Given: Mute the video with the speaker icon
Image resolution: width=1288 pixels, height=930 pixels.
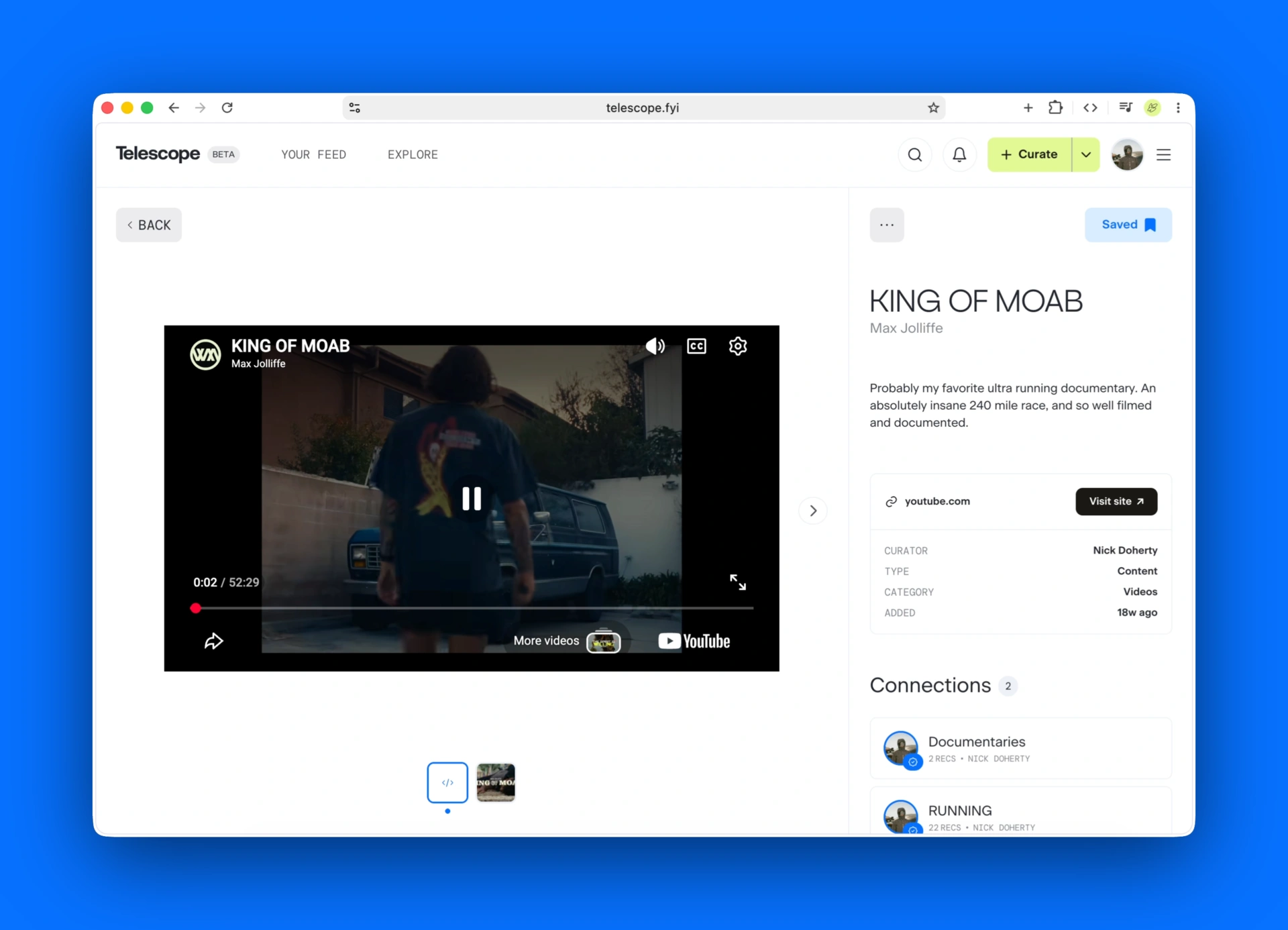Looking at the screenshot, I should [655, 346].
